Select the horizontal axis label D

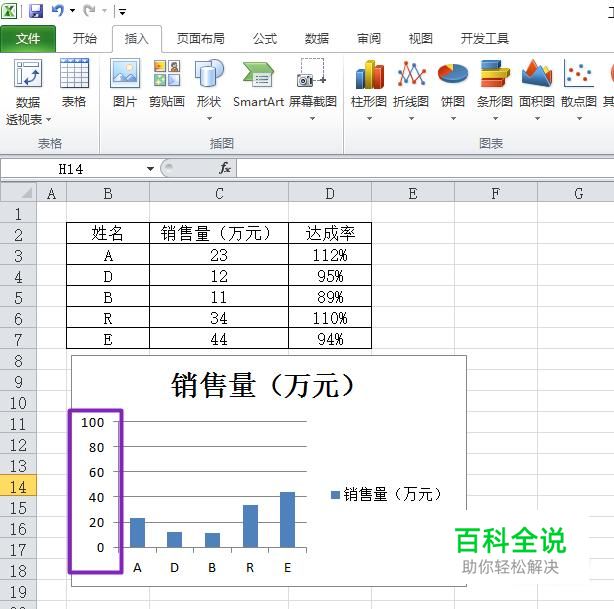pos(175,567)
